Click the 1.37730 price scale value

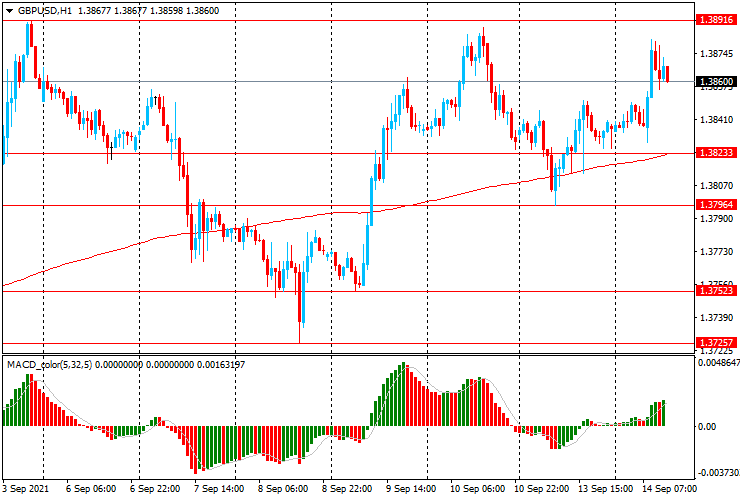point(717,252)
